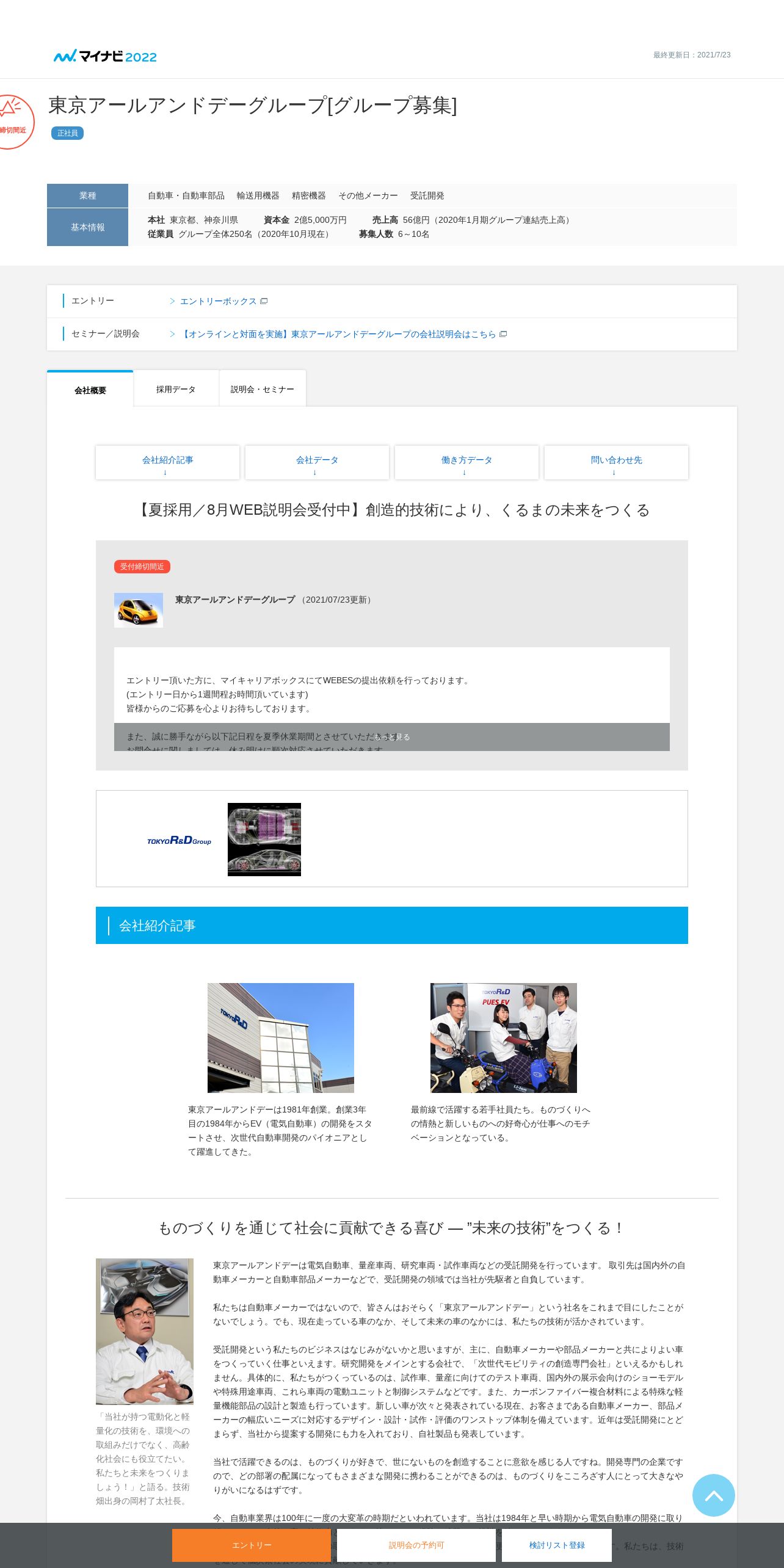Image resolution: width=784 pixels, height=1568 pixels.
Task: Click the 最終更新日：2021/7/23 text
Action: click(692, 55)
